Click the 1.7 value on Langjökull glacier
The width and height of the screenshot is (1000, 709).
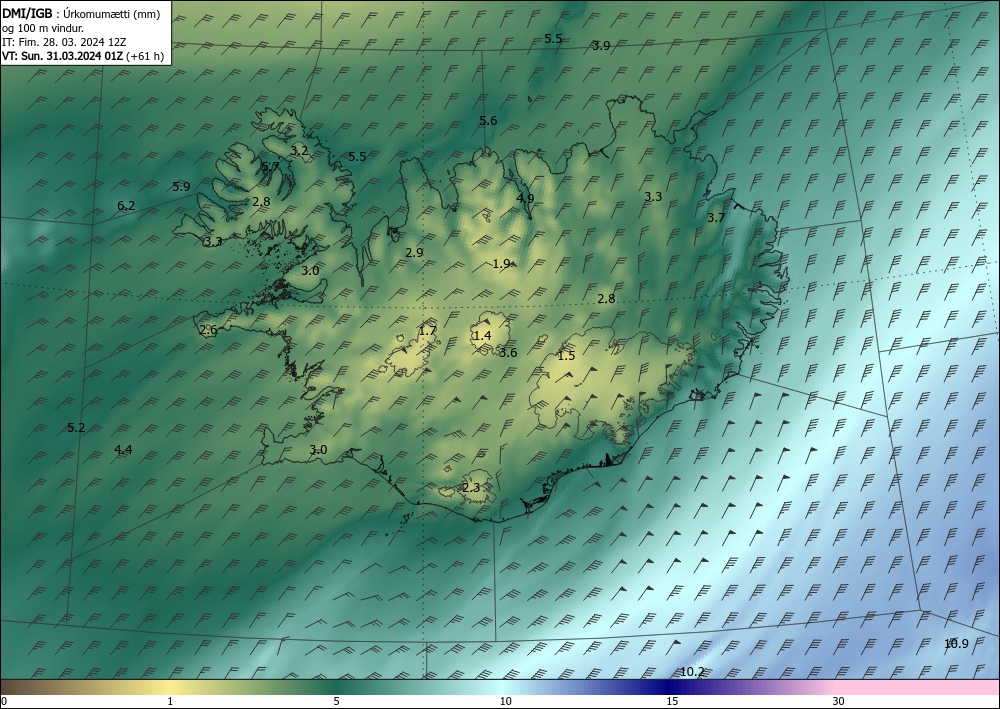click(x=427, y=330)
